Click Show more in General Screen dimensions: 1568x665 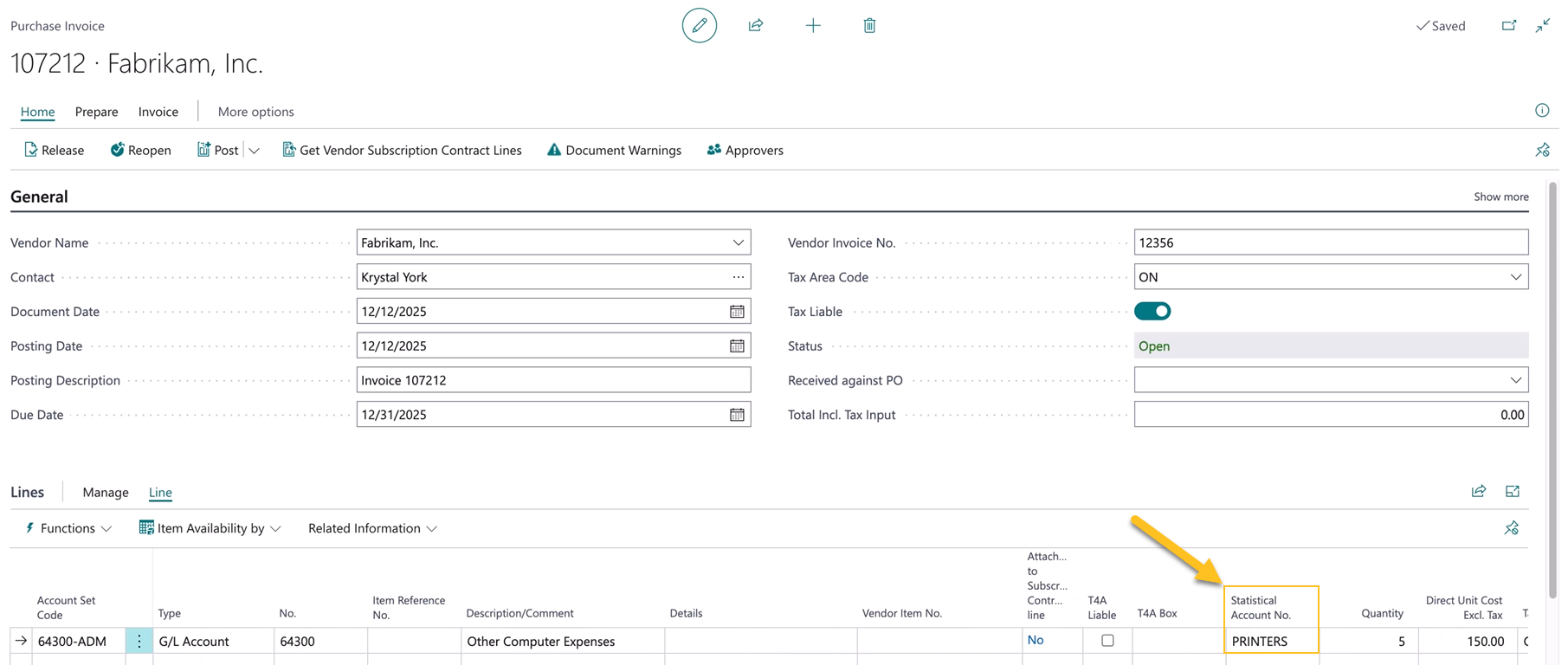1500,197
